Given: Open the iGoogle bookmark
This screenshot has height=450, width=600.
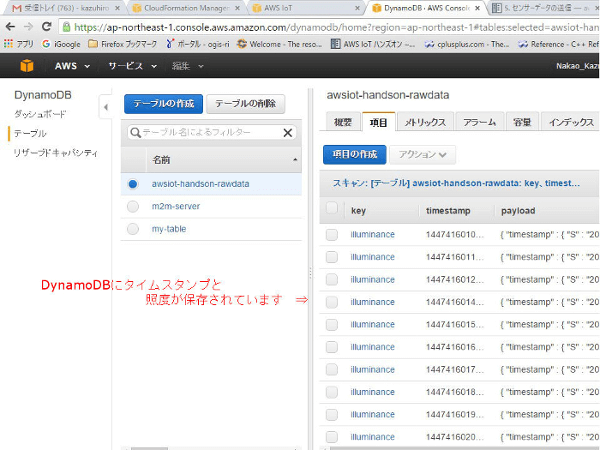Looking at the screenshot, I should tap(61, 44).
